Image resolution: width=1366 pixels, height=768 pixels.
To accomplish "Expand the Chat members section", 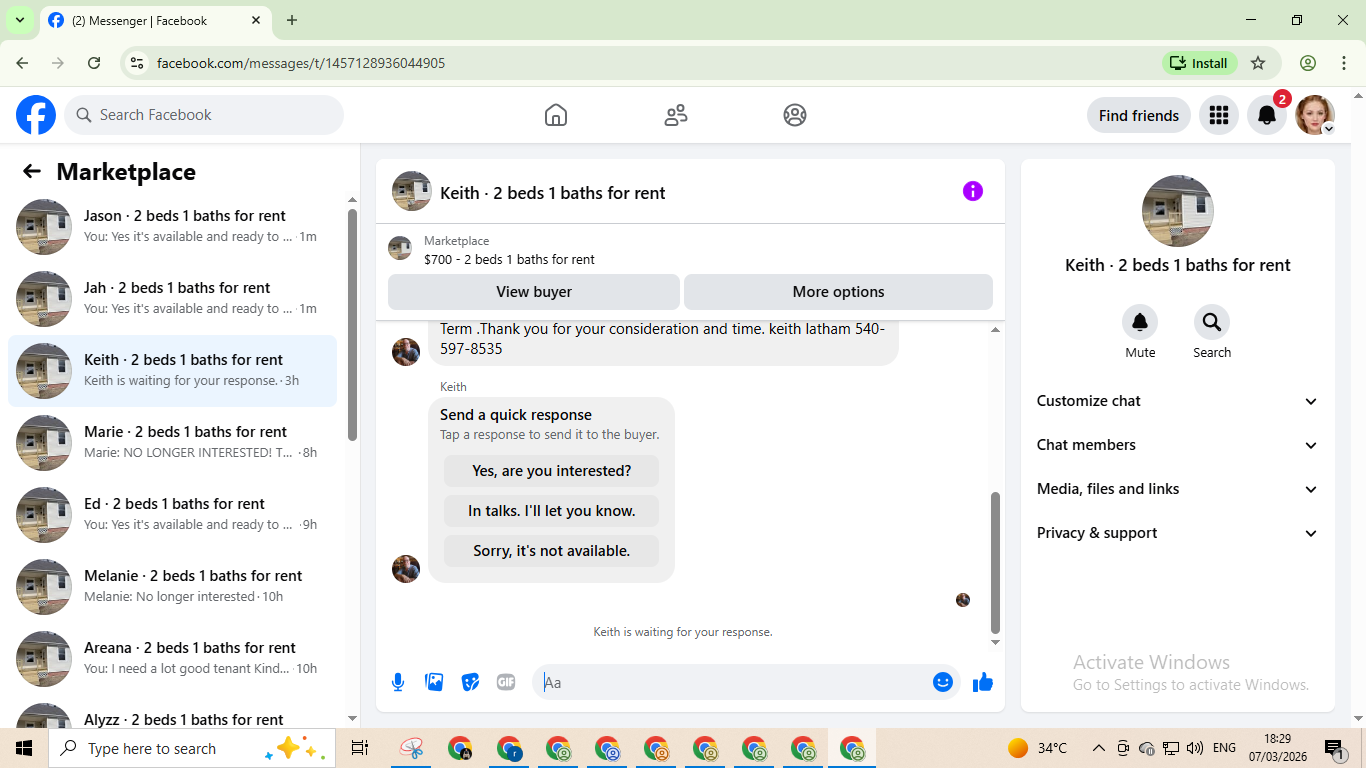I will click(x=1178, y=445).
